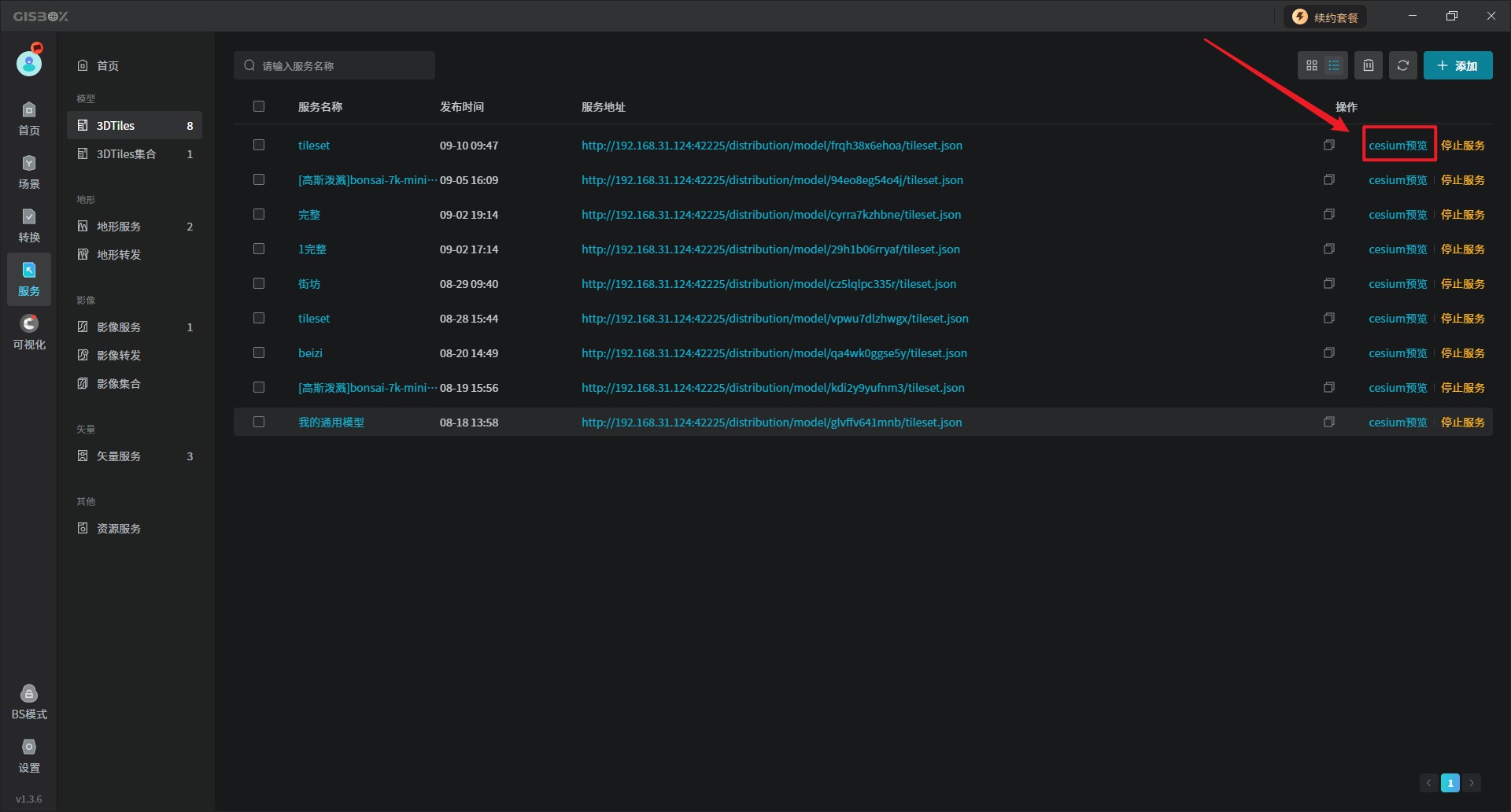Open 矢量服务 in the navigation panel
Screen dimensions: 1511x812
pyautogui.click(x=119, y=456)
